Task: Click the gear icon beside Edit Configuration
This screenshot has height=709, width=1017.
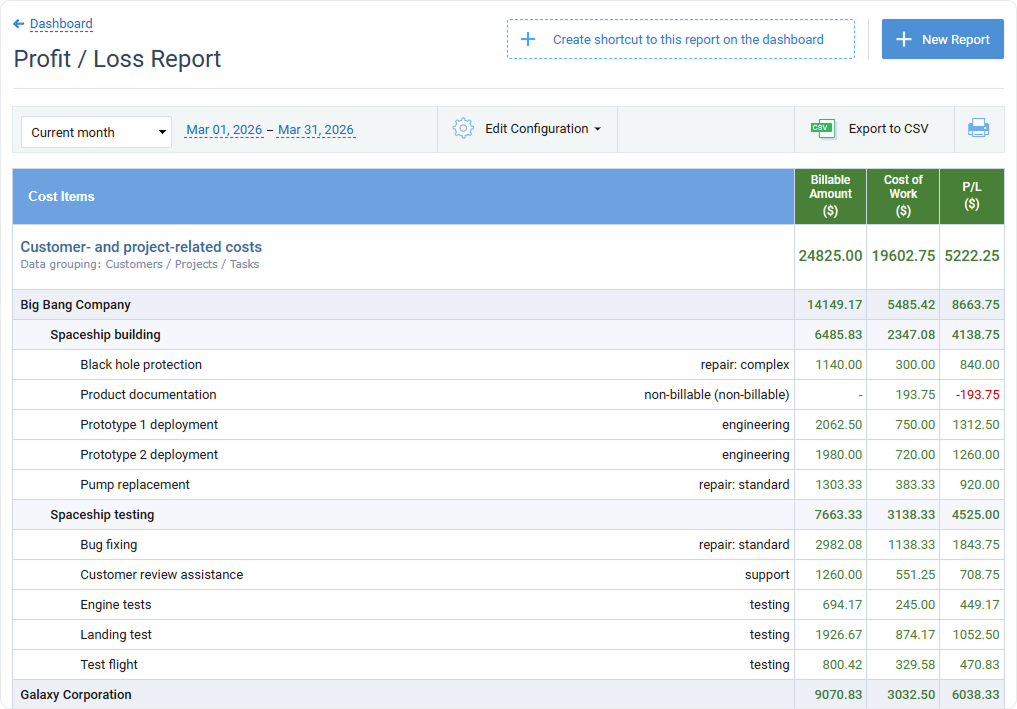Action: pos(462,129)
